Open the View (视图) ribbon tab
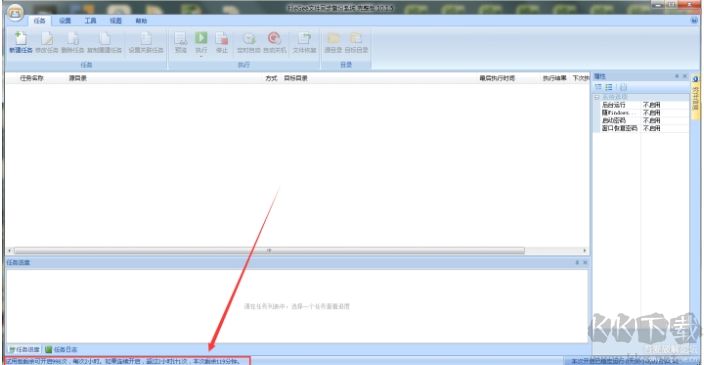Image resolution: width=704 pixels, height=365 pixels. (116, 21)
